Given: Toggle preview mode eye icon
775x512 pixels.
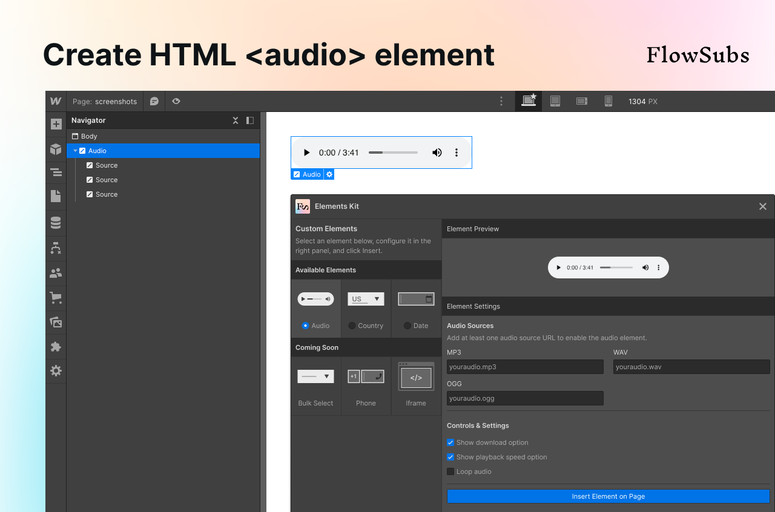Looking at the screenshot, I should pyautogui.click(x=176, y=101).
